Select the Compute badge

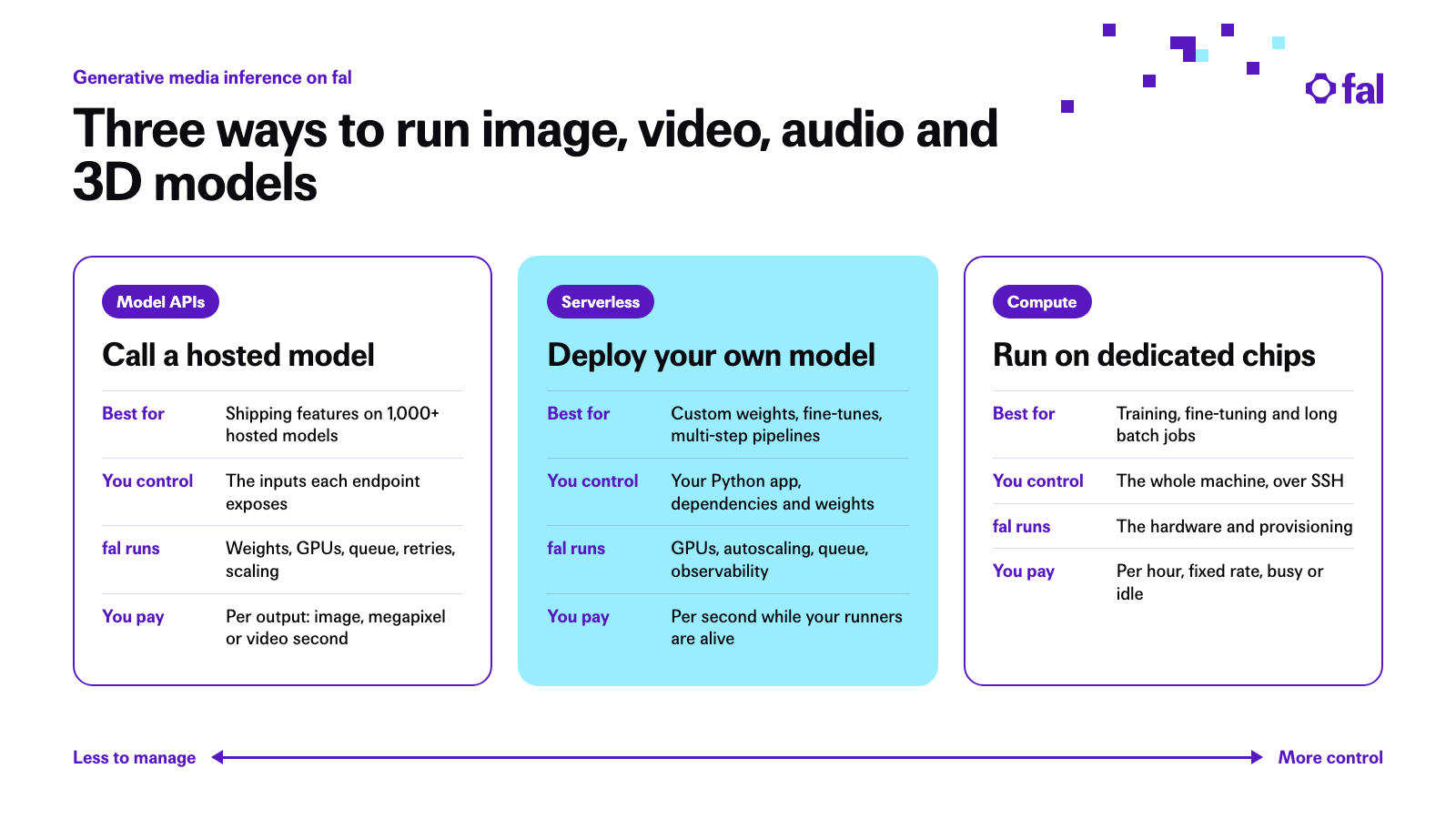(x=1042, y=302)
